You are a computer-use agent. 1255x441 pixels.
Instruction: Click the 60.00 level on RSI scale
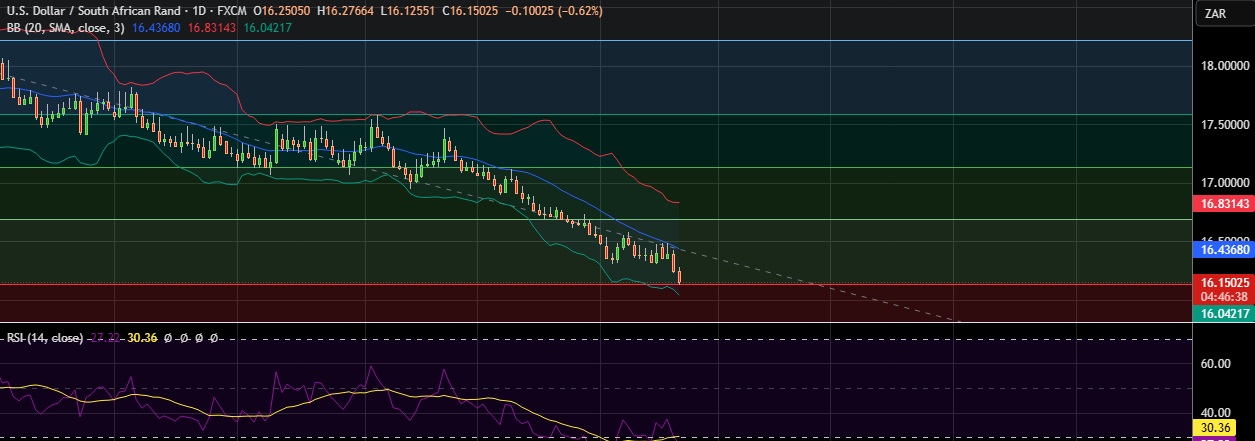pos(1215,364)
